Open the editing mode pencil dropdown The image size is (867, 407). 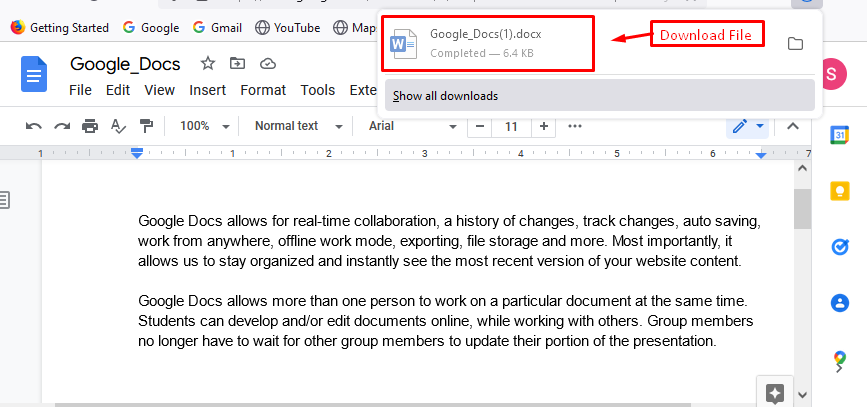coord(748,127)
